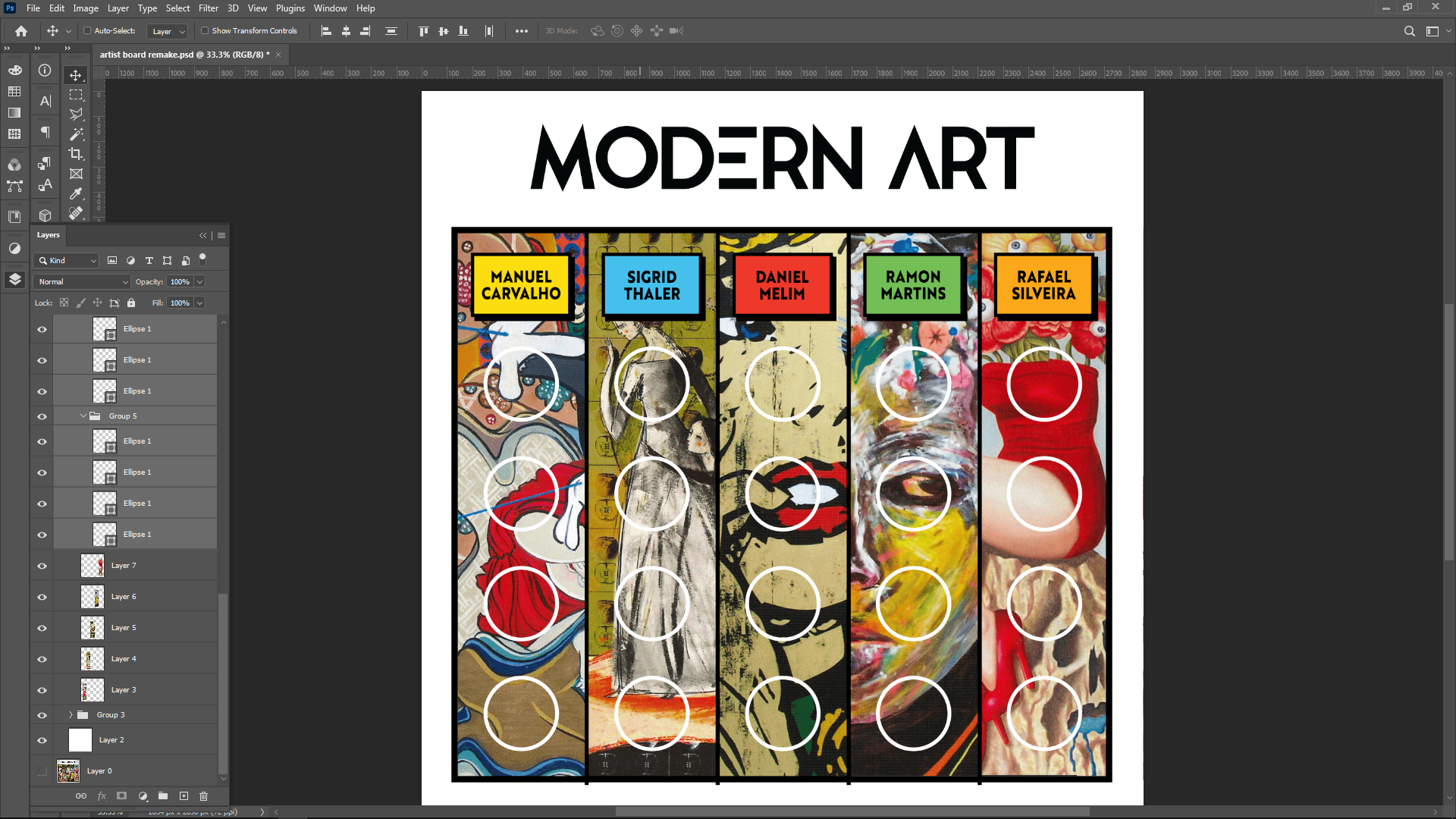
Task: Enable the Auto-Select checkbox
Action: tap(87, 31)
